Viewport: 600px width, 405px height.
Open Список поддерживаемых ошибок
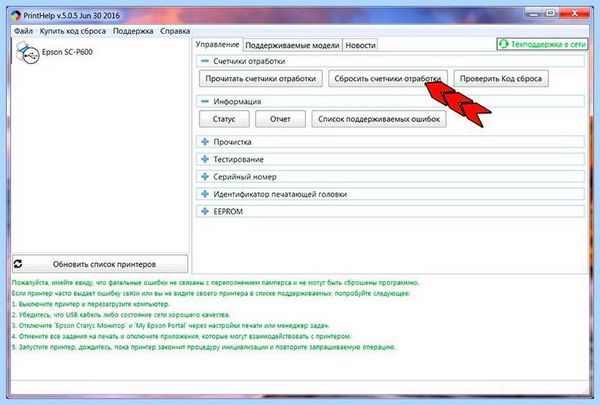pos(379,119)
